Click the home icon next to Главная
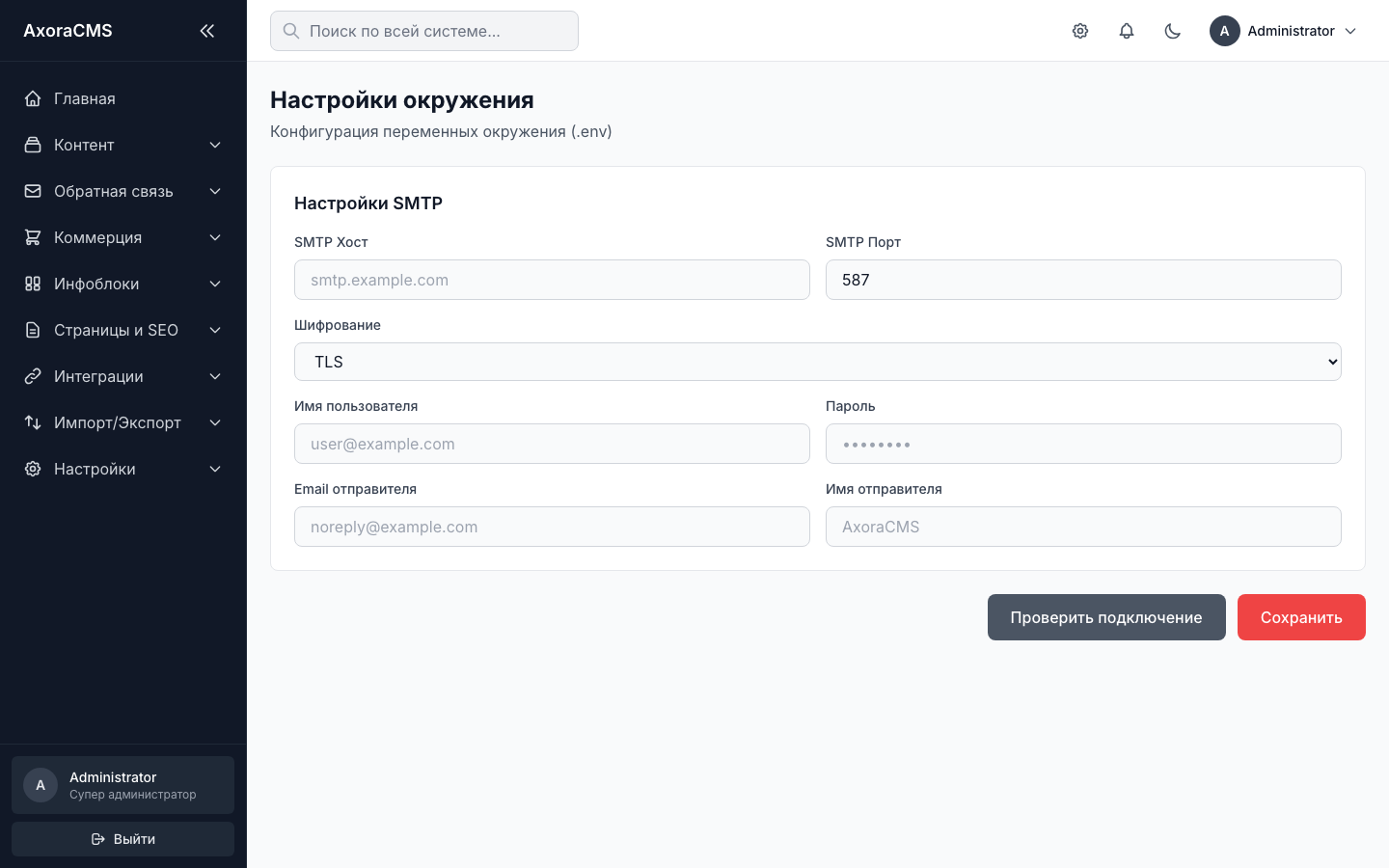This screenshot has width=1389, height=868. tap(33, 98)
